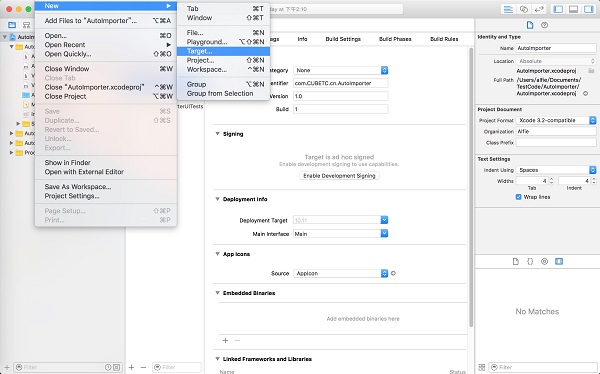Select the version editor toolbar icon

click(539, 10)
